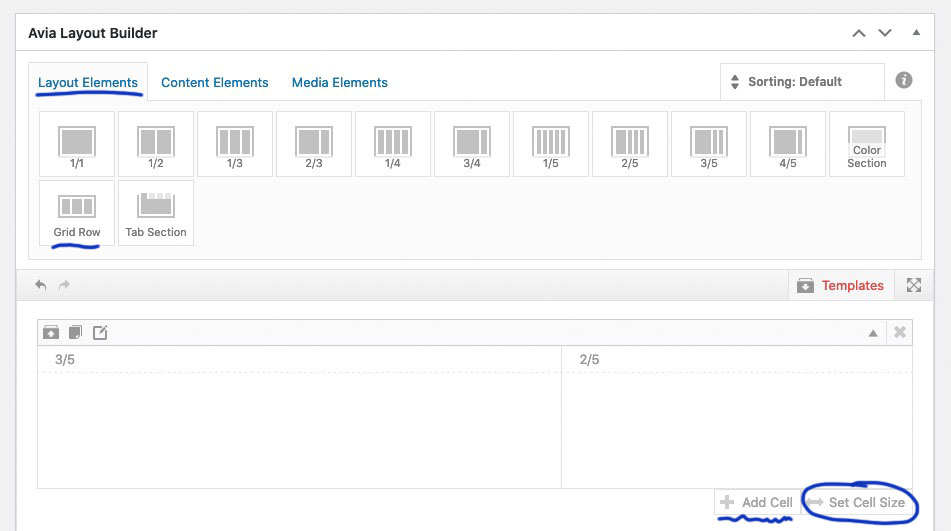Open builder info icon
Image resolution: width=951 pixels, height=531 pixels.
(904, 80)
